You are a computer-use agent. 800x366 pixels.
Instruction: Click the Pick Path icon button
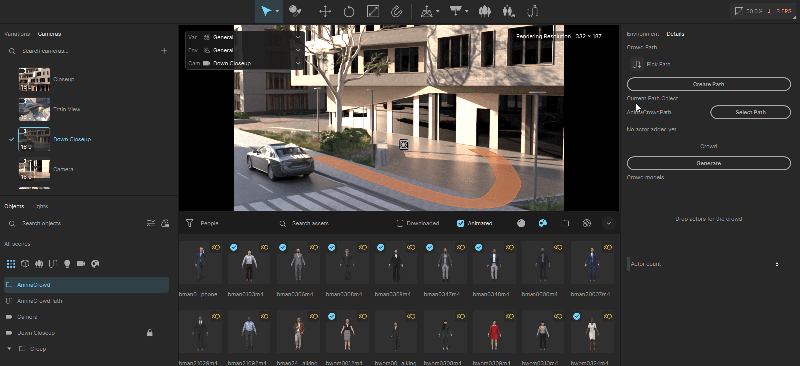pyautogui.click(x=637, y=64)
